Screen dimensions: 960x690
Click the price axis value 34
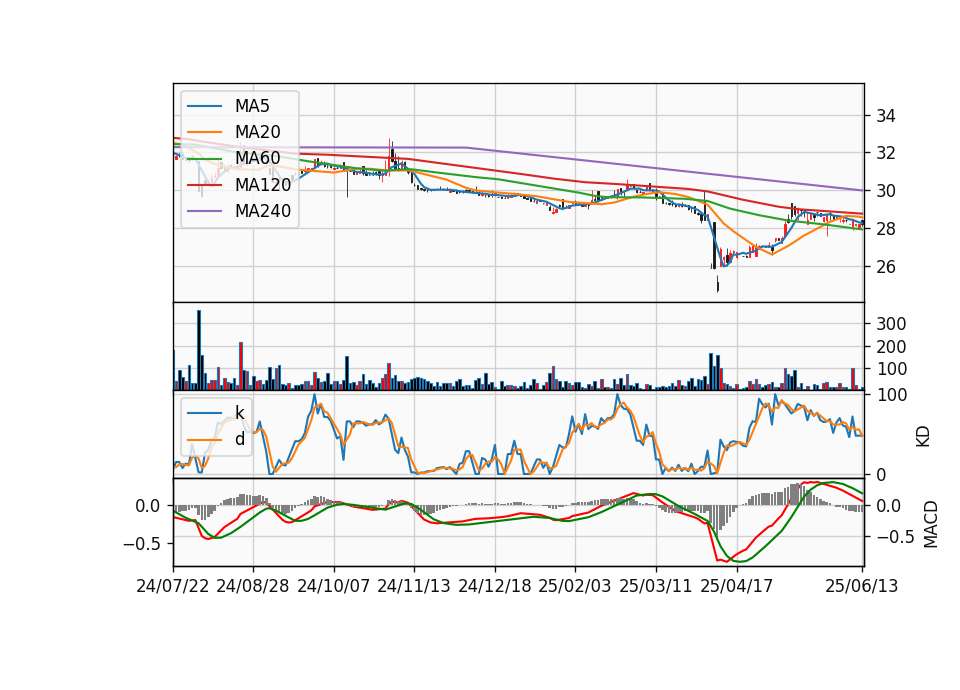(885, 116)
